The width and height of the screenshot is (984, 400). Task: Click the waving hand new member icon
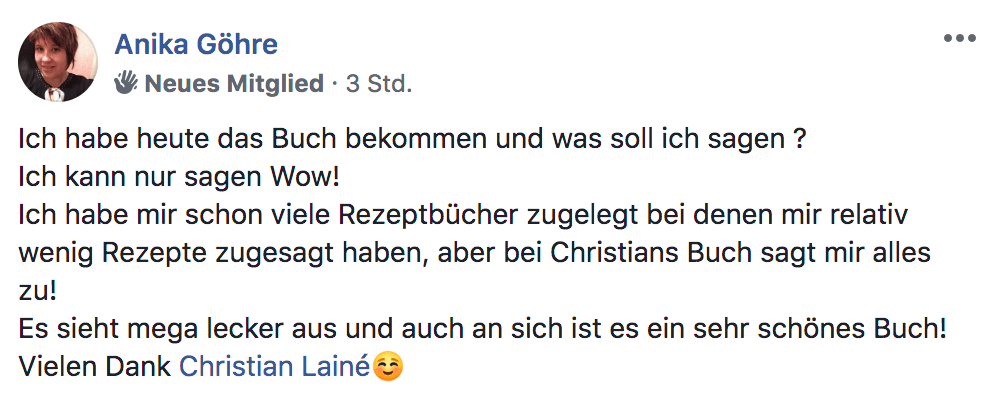(127, 83)
